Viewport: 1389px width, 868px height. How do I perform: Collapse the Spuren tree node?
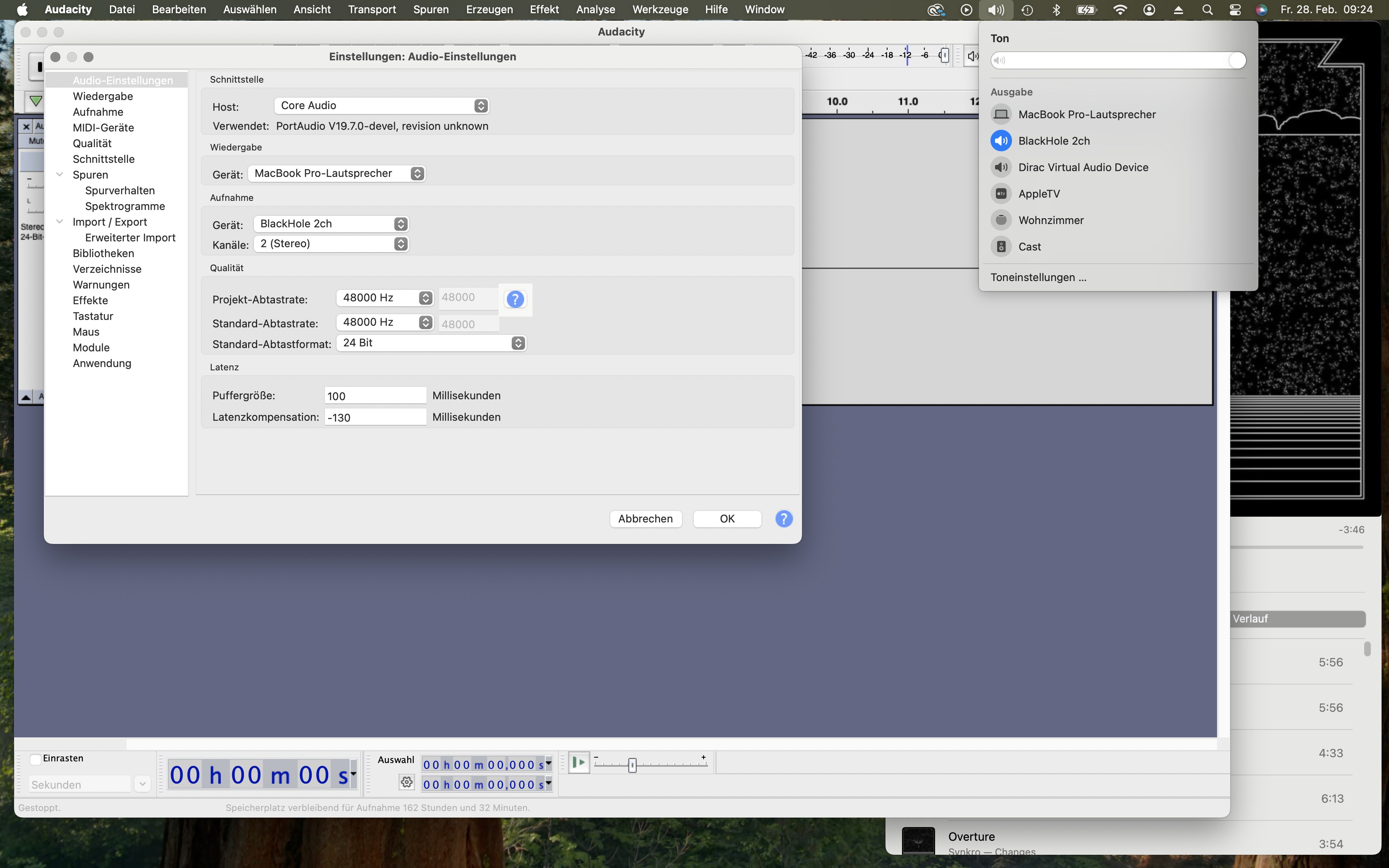pyautogui.click(x=60, y=174)
